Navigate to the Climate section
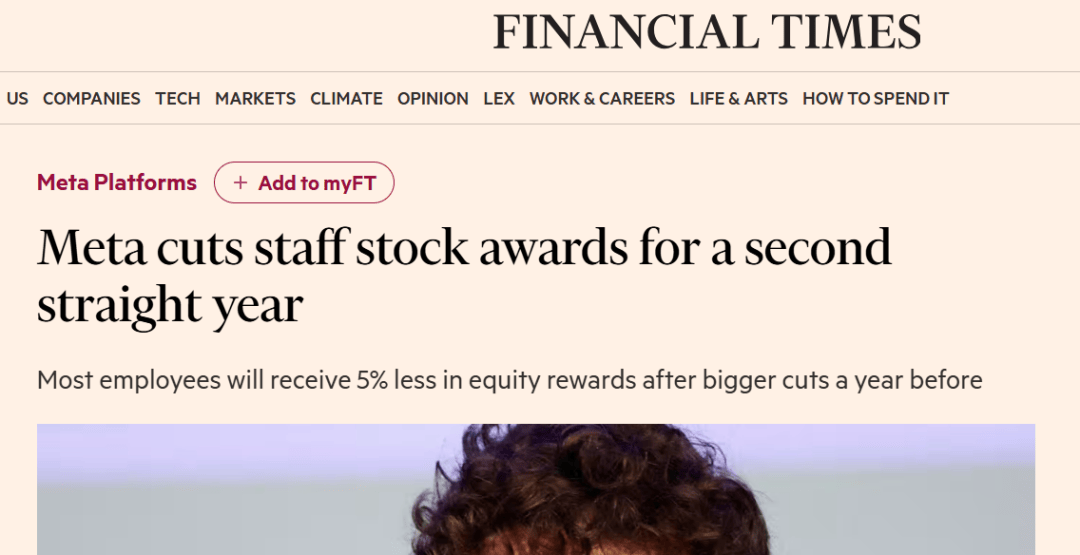This screenshot has height=555, width=1080. tap(346, 98)
